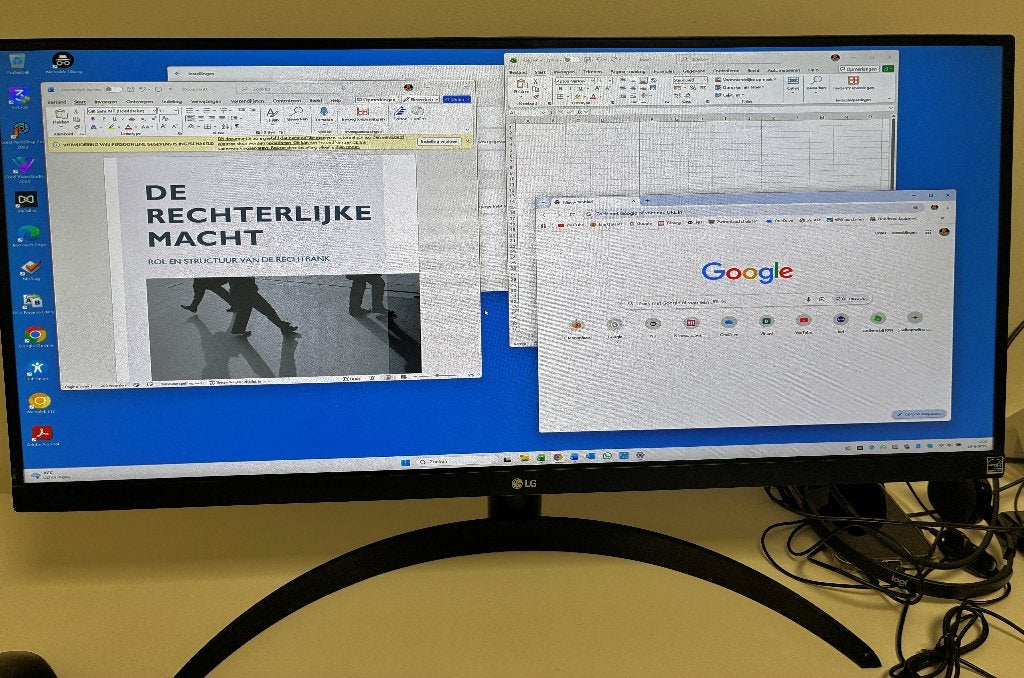Viewport: 1024px width, 678px height.
Task: Click the Excel Find & Select magnifier icon
Action: 817,82
